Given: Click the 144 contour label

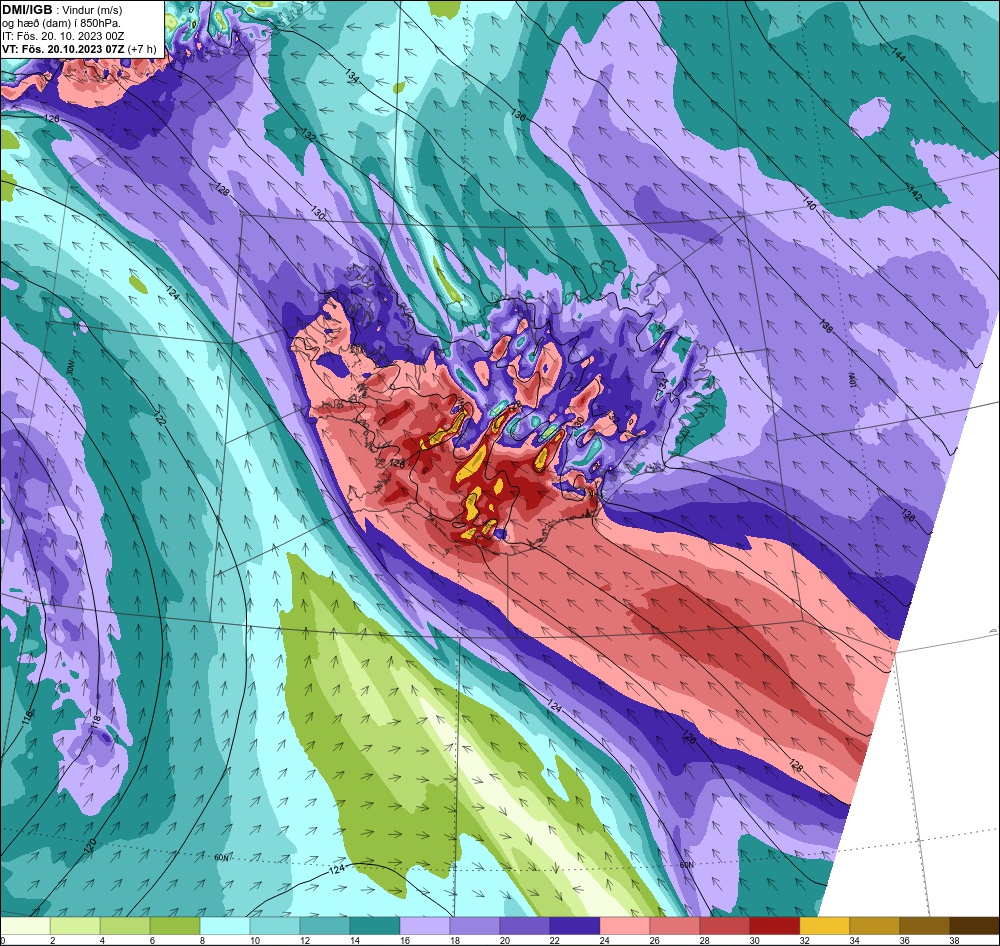Looking at the screenshot, I should tap(898, 55).
